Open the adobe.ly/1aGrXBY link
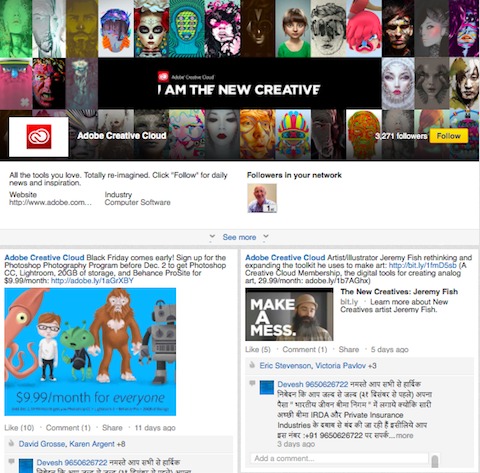This screenshot has height=473, width=480. [92, 281]
